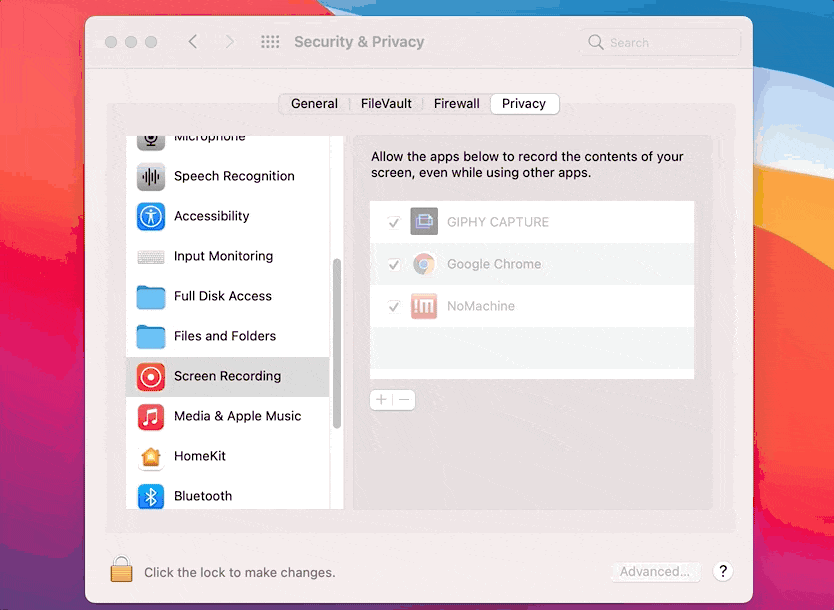Click the Input Monitoring keyboard icon

(151, 257)
